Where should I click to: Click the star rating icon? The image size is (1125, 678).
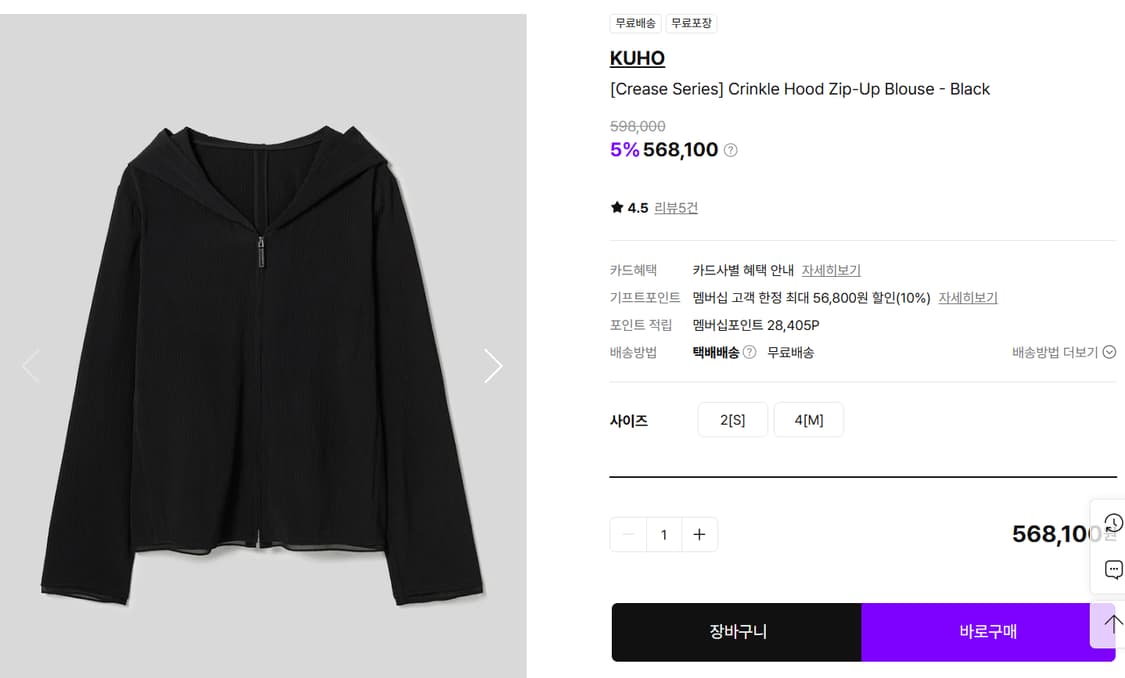617,207
